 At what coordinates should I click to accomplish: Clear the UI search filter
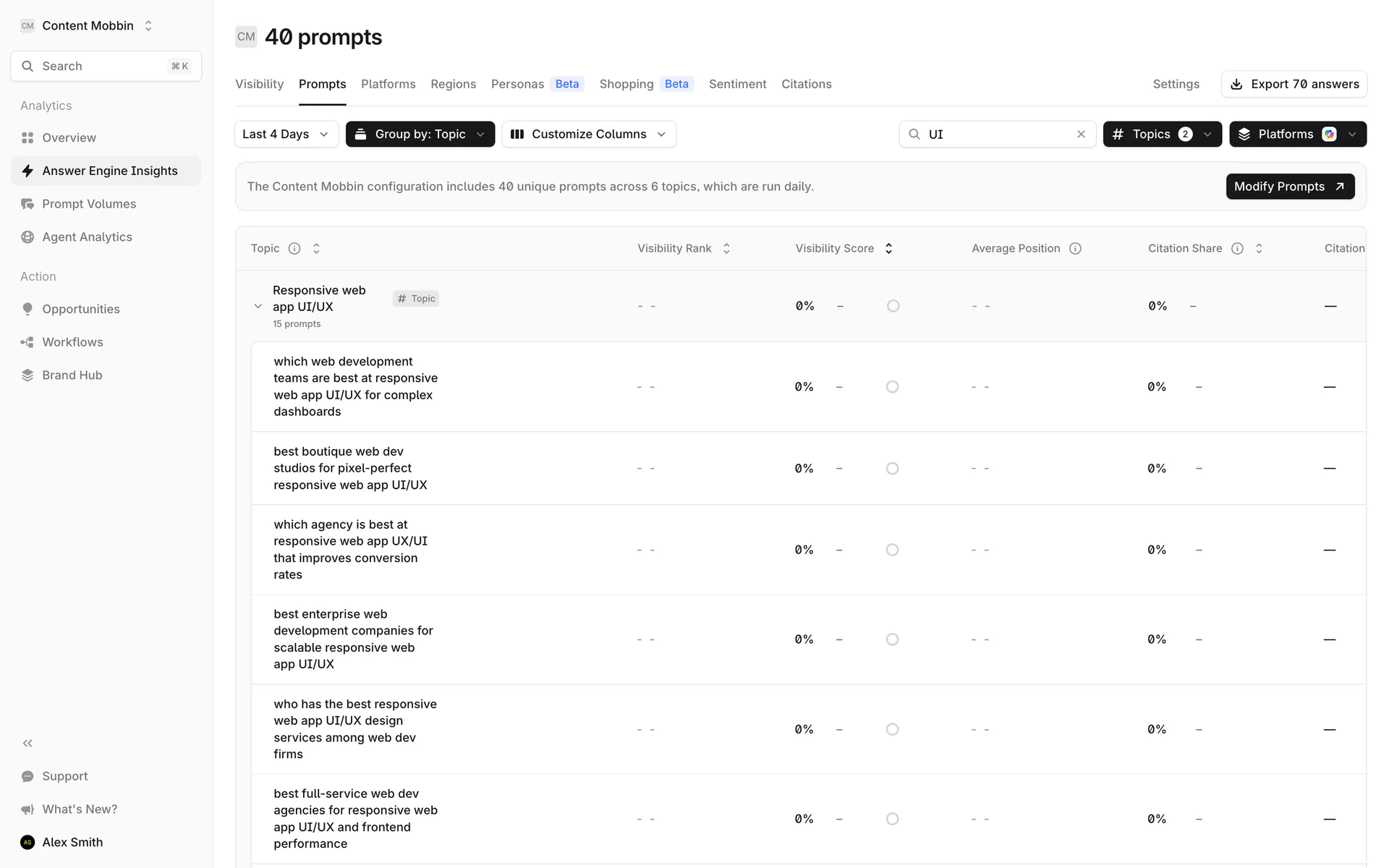point(1081,135)
